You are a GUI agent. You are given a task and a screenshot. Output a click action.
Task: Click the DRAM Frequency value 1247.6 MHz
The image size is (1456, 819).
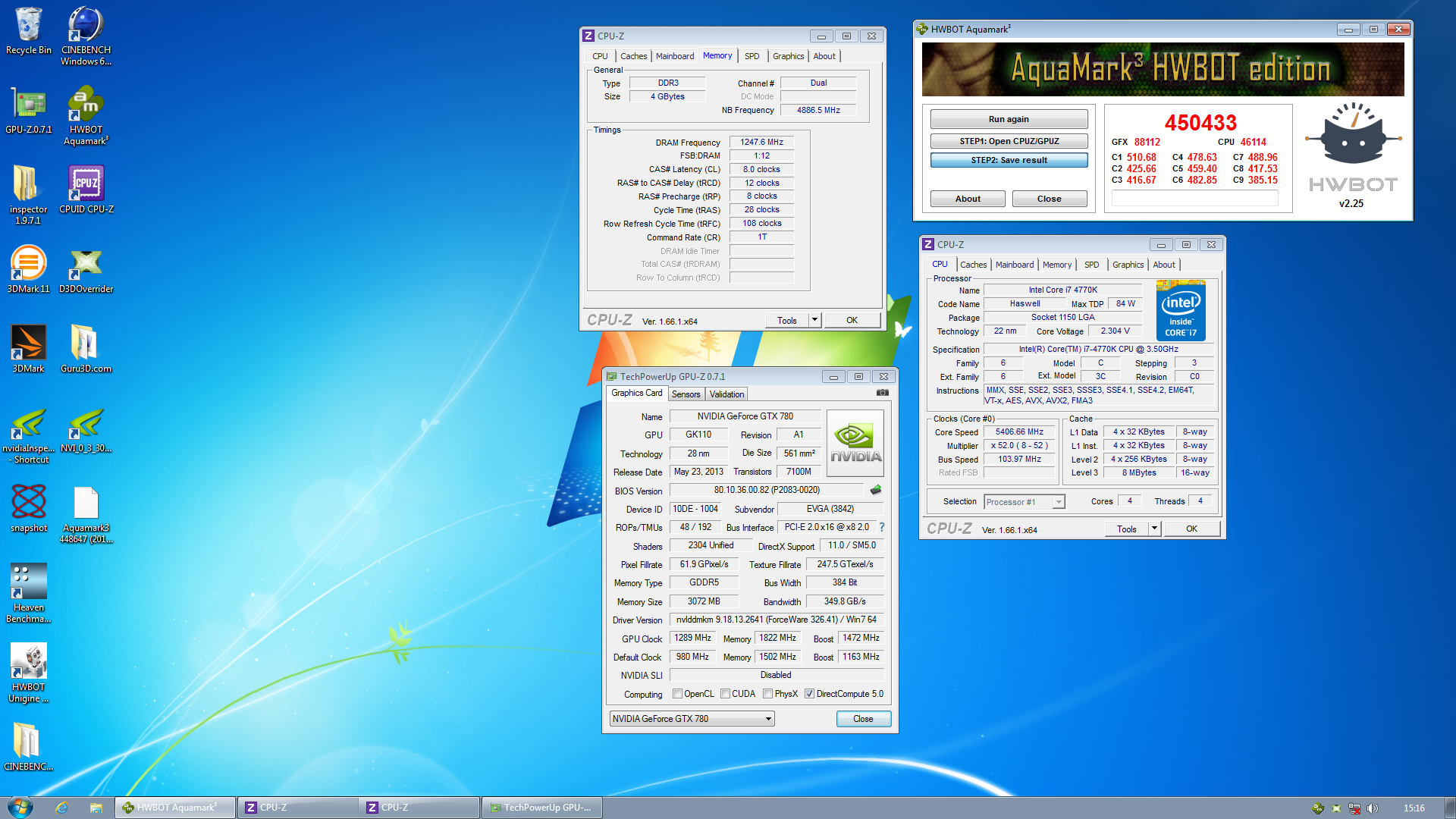[761, 142]
